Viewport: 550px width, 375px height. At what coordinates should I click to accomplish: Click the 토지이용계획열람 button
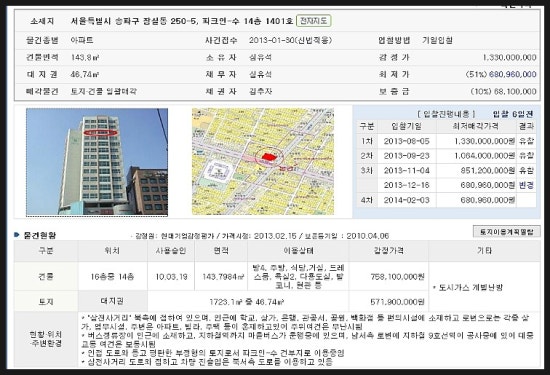pyautogui.click(x=507, y=232)
